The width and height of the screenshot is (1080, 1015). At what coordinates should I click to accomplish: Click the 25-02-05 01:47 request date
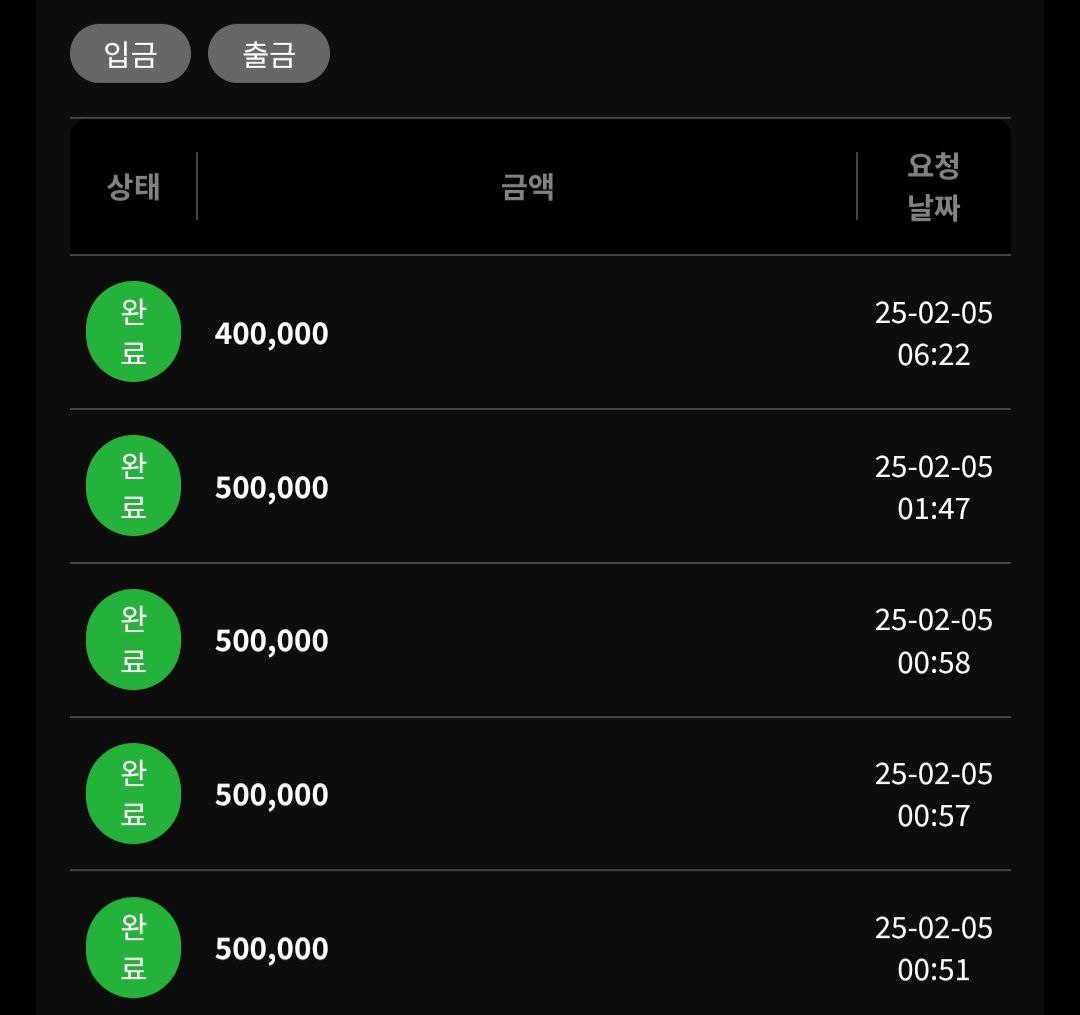[933, 488]
